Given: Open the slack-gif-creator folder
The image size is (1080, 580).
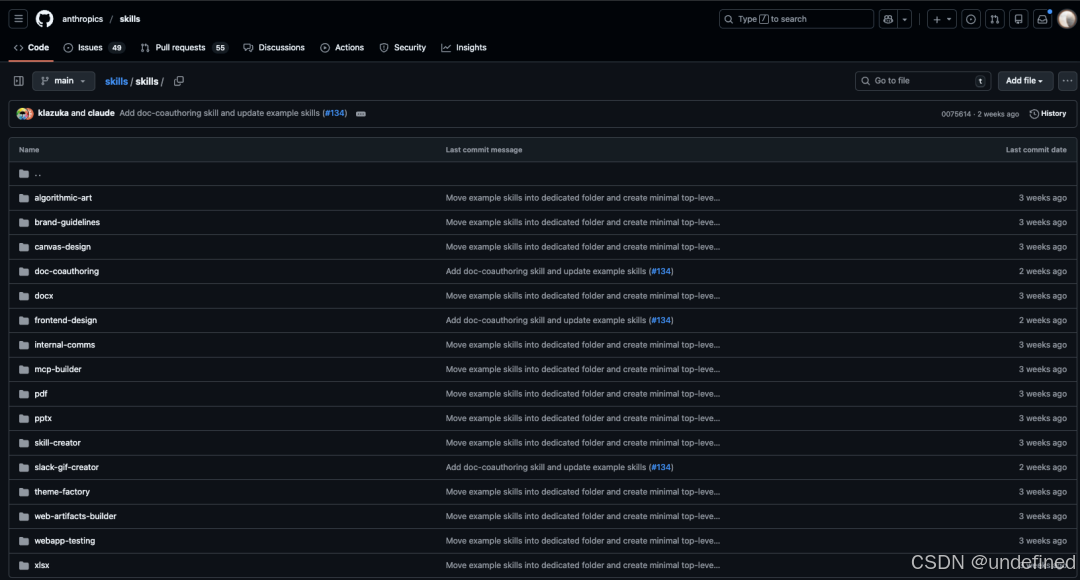Looking at the screenshot, I should [66, 467].
